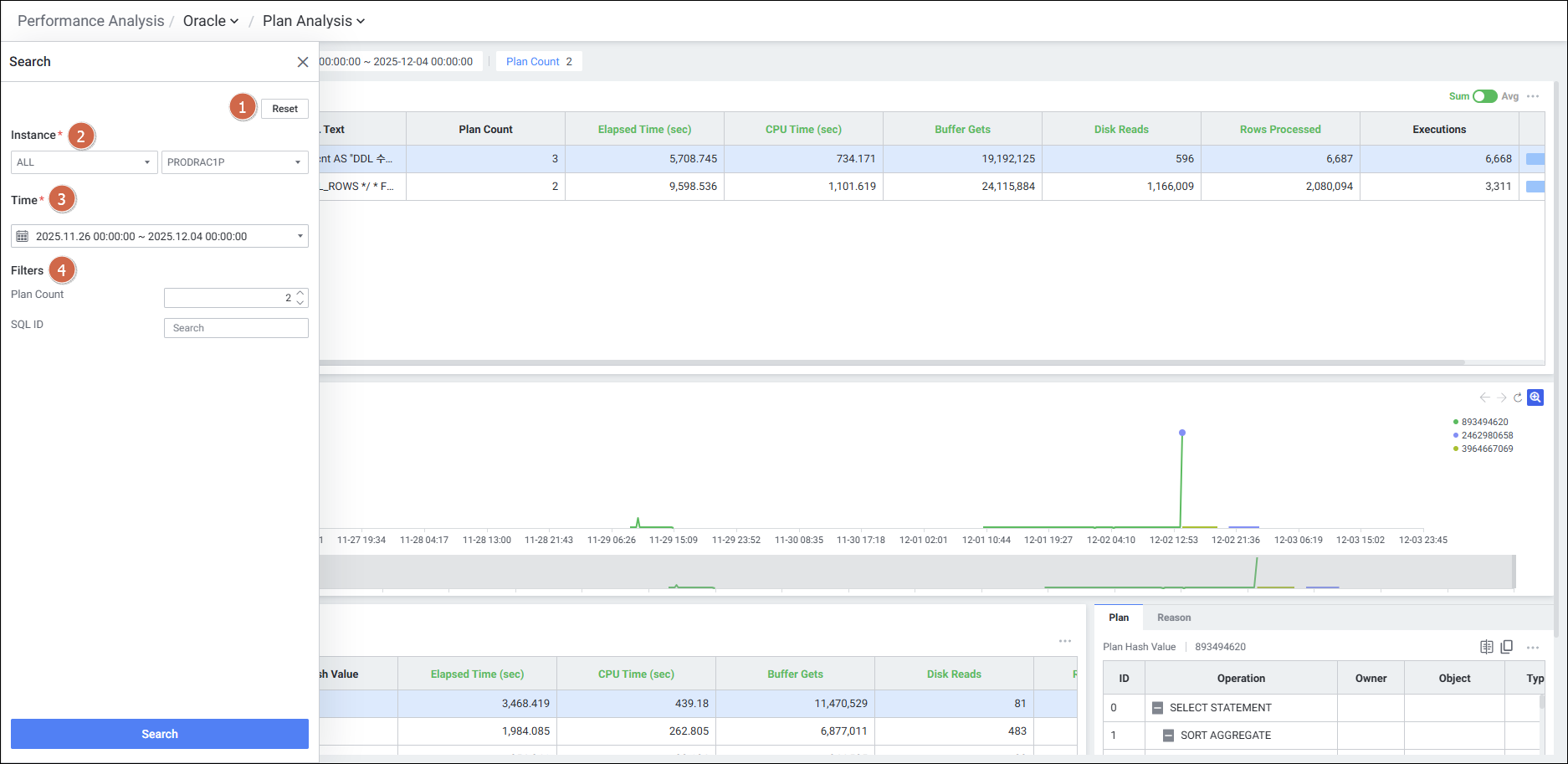The height and width of the screenshot is (764, 1568).
Task: Close the Search panel
Action: (303, 62)
